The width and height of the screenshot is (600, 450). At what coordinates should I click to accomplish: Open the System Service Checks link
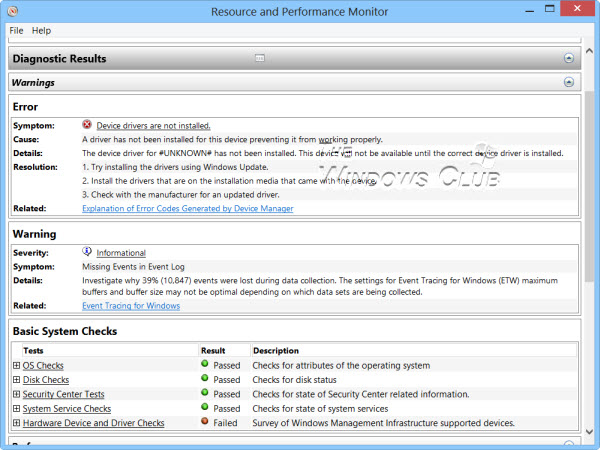click(67, 408)
